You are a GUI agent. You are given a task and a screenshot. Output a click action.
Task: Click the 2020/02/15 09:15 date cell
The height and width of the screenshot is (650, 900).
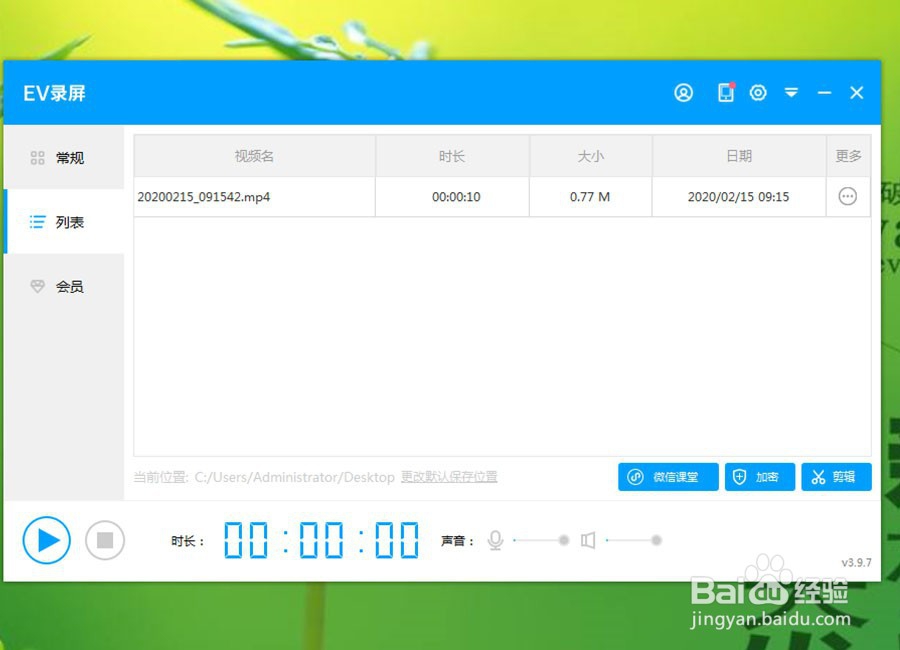click(x=739, y=197)
